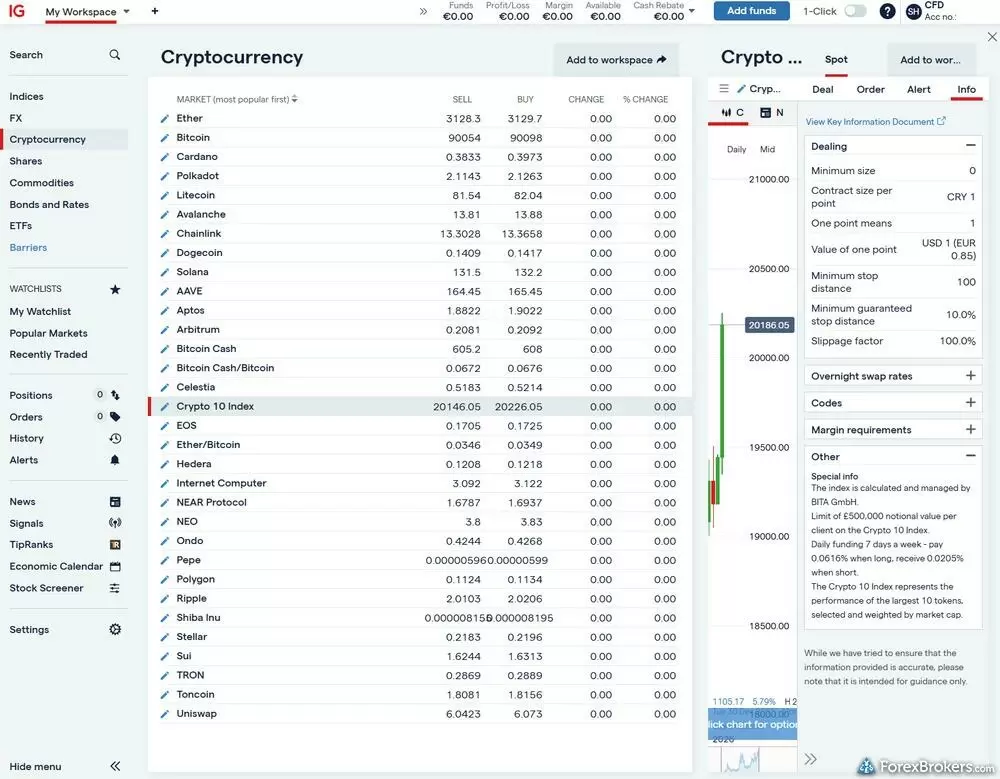Screen dimensions: 1000x779
Task: Select the Cardano market row
Action: (x=420, y=157)
